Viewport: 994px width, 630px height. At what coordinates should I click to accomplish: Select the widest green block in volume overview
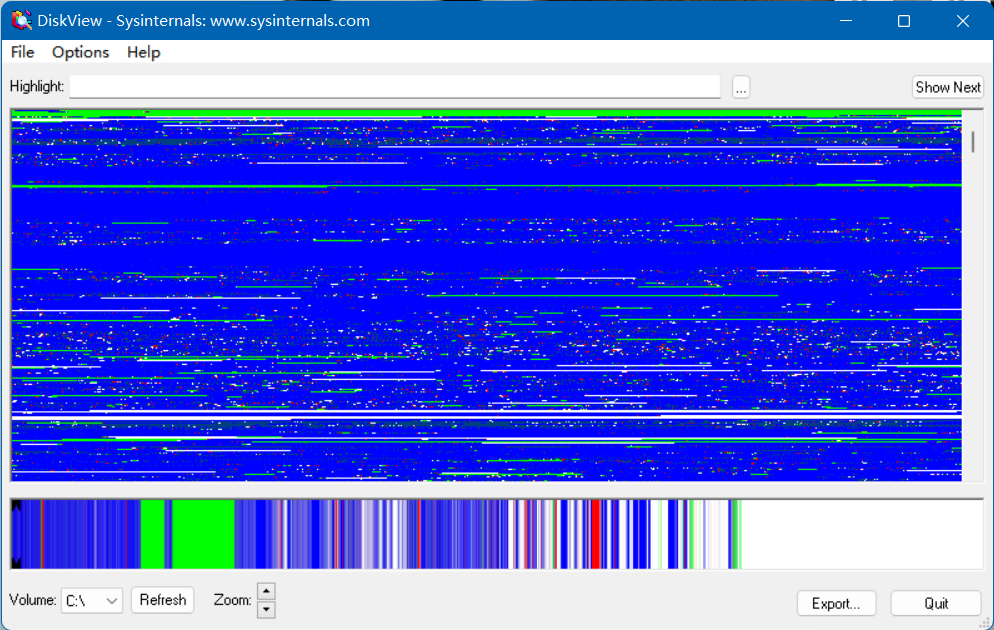pos(203,534)
